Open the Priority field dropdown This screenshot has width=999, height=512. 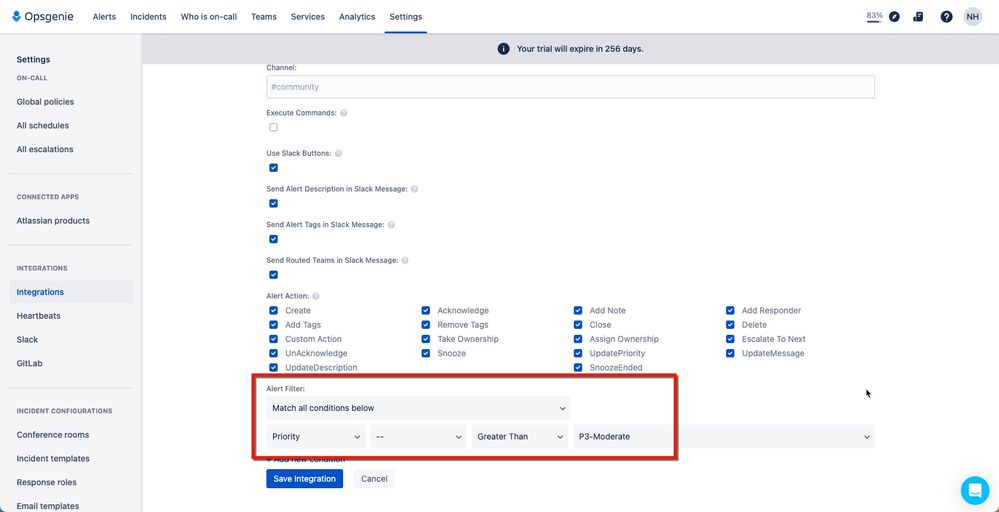coord(316,437)
